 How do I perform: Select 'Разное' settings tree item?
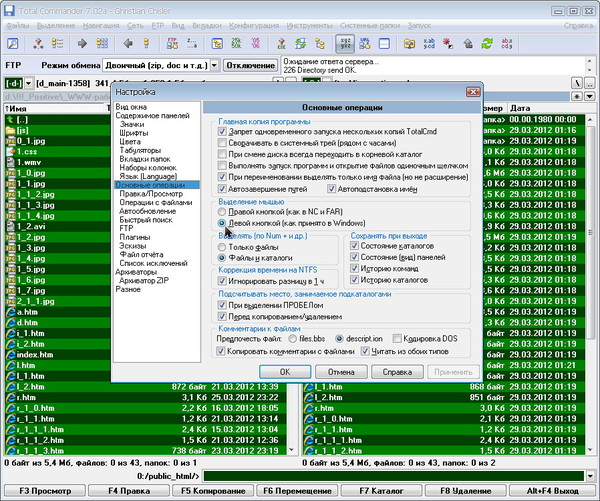point(128,289)
